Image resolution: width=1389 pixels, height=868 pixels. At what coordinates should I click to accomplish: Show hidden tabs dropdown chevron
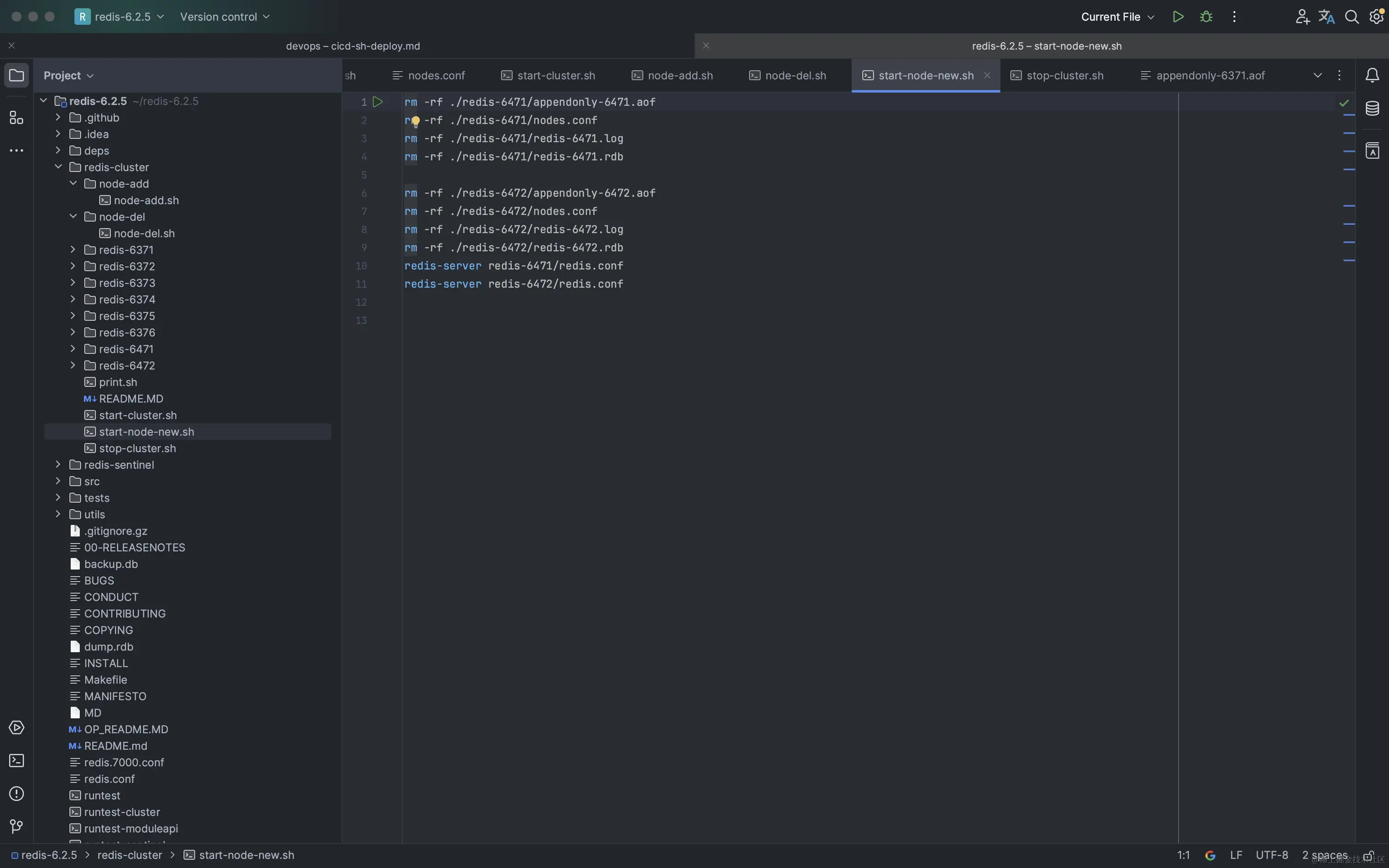[x=1318, y=75]
